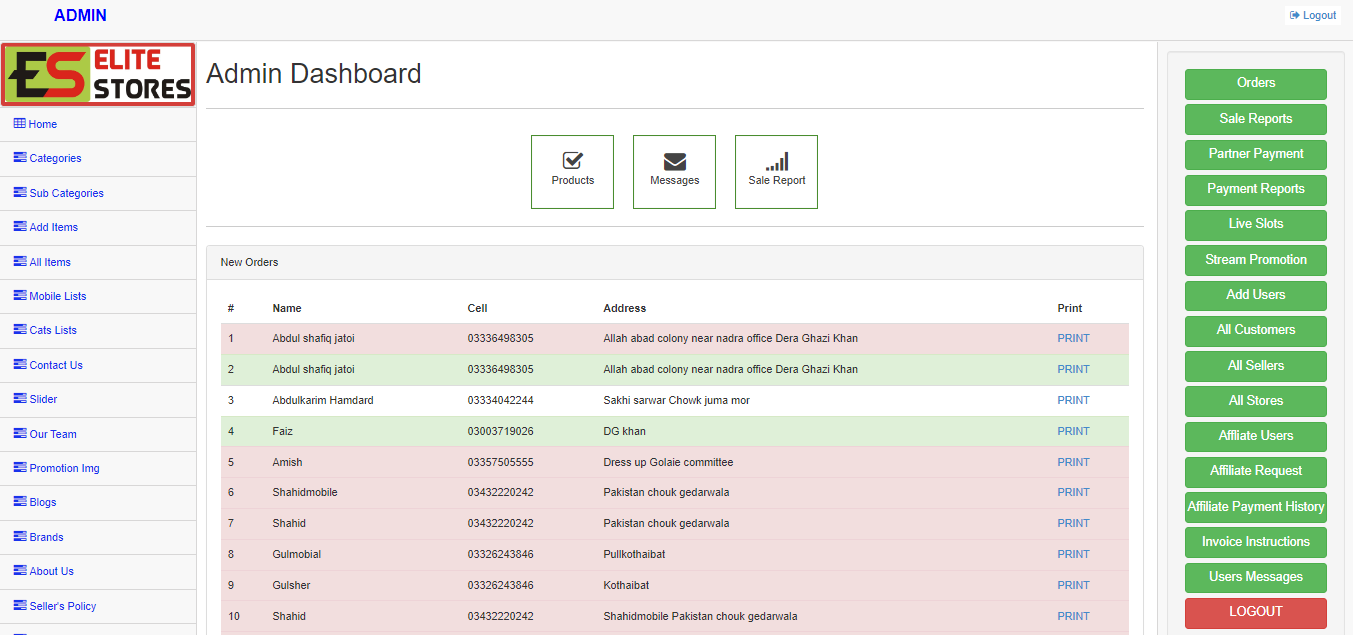Click the Products checkmark icon tile
The height and width of the screenshot is (635, 1353).
[572, 161]
